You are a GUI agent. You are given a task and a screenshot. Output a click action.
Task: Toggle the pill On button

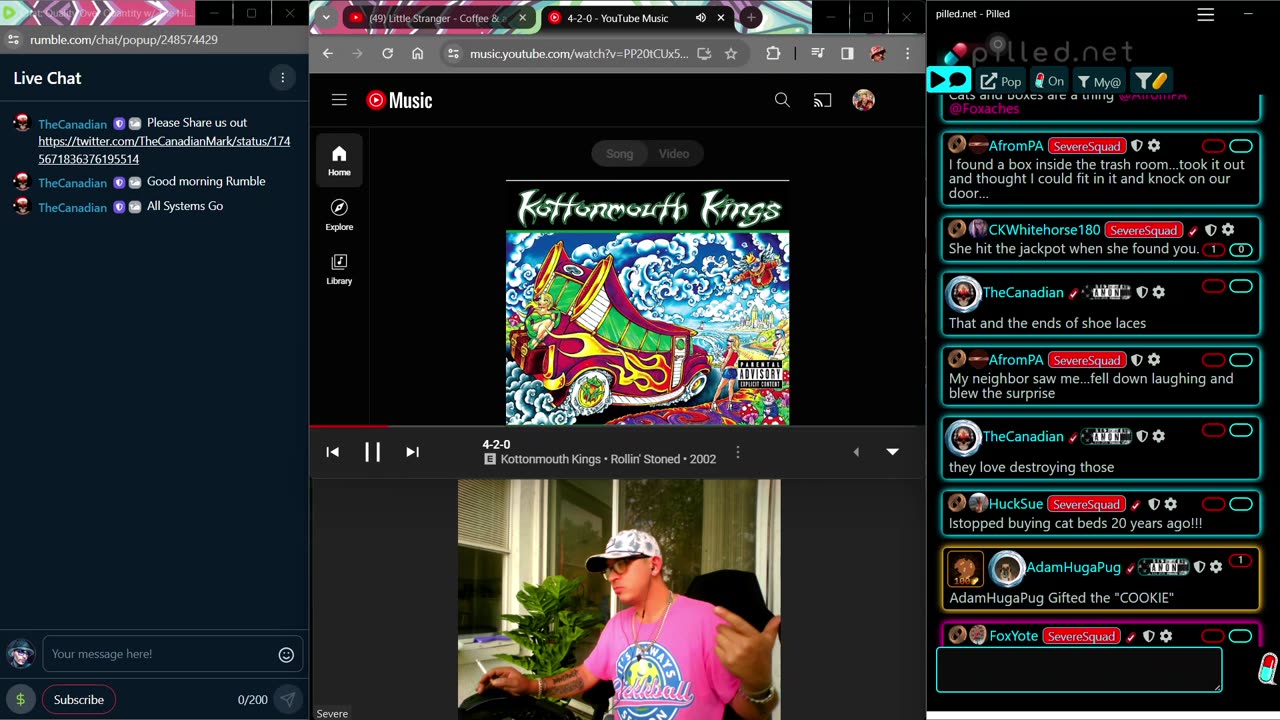1049,81
